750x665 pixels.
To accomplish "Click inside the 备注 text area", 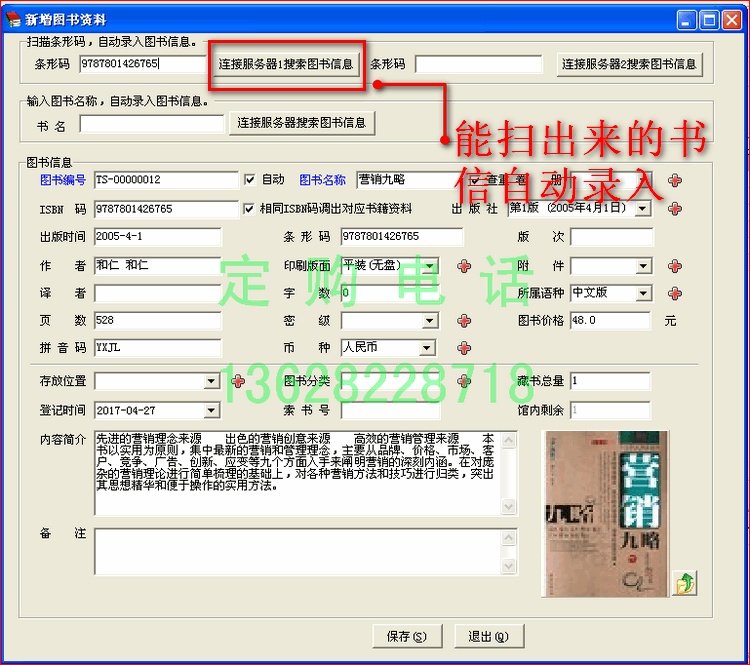I will click(x=298, y=551).
